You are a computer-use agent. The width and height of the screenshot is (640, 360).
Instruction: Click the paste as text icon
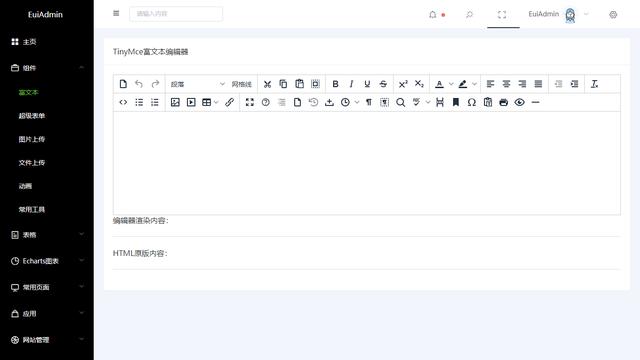[487, 102]
